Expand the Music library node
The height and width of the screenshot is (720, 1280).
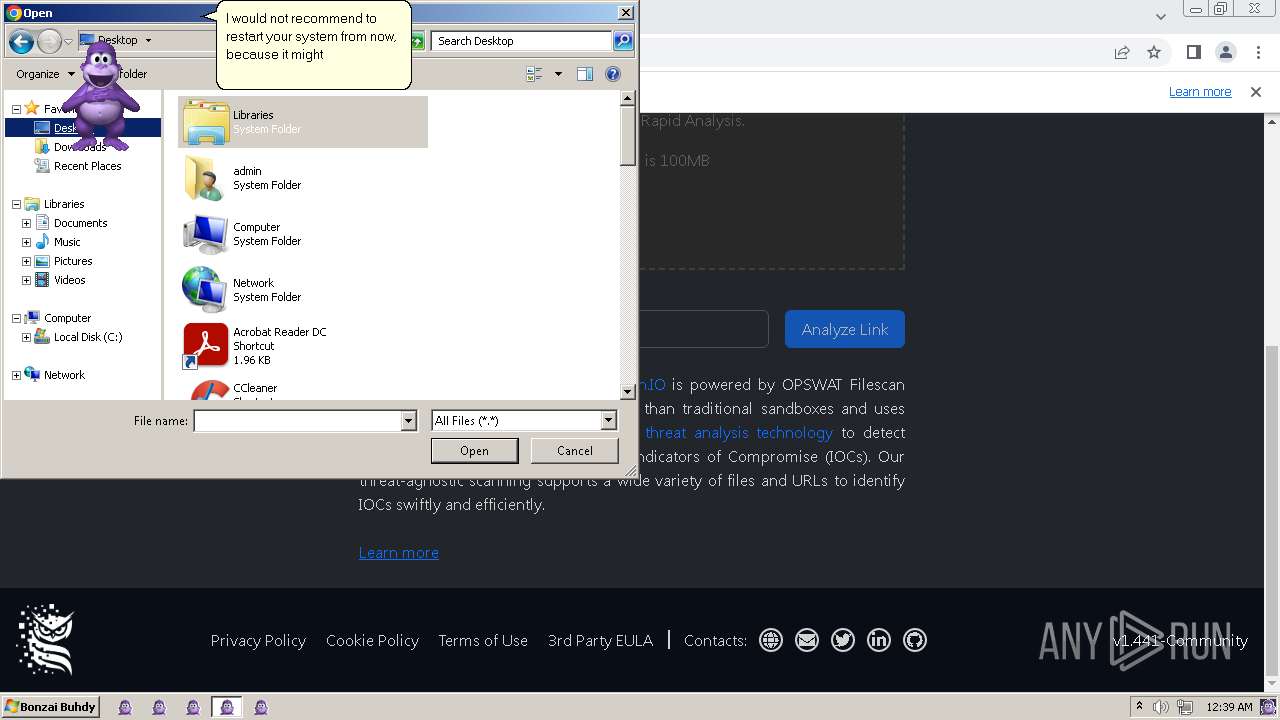[x=26, y=242]
